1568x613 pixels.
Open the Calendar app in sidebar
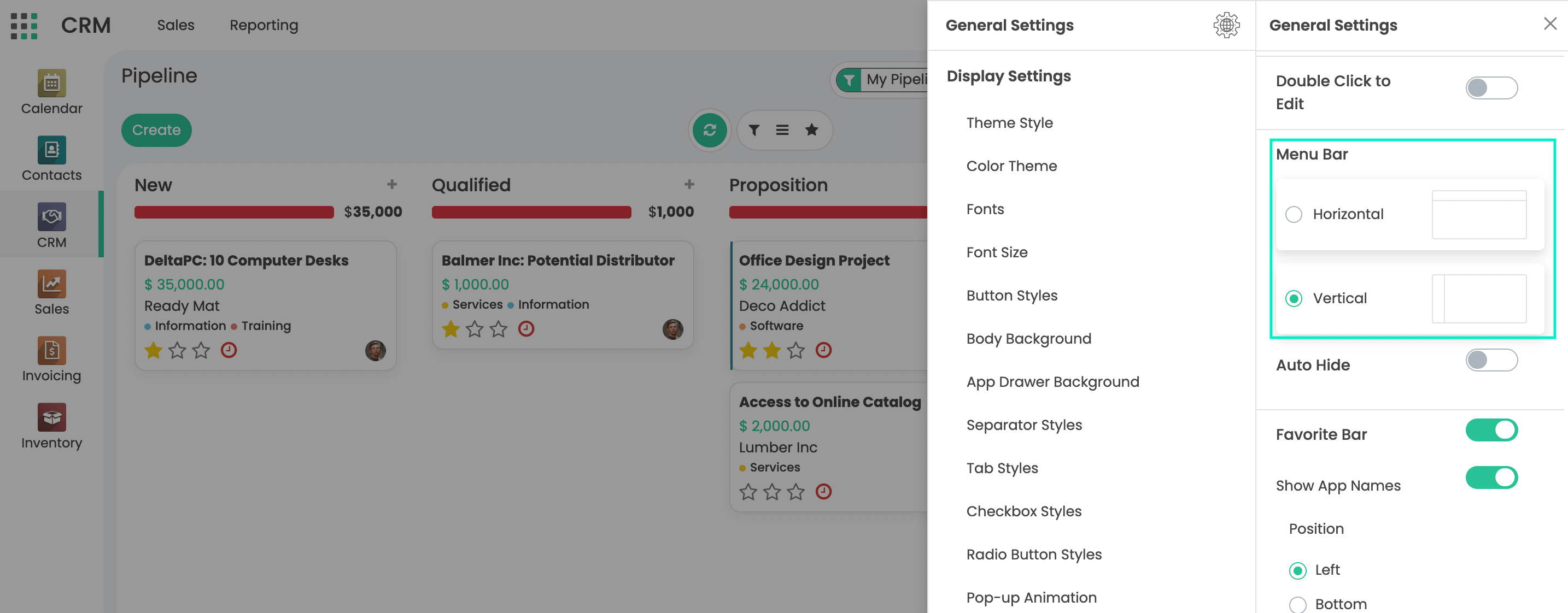[x=52, y=92]
